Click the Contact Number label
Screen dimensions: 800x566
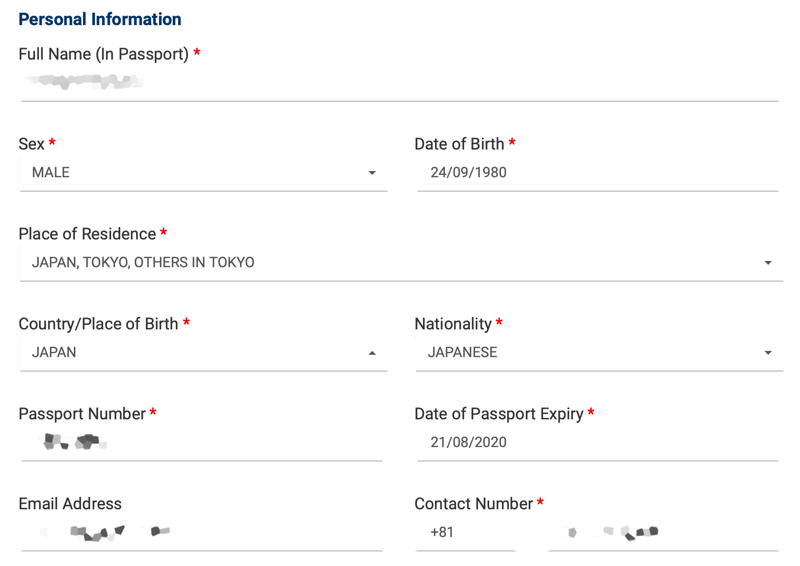[x=473, y=504]
